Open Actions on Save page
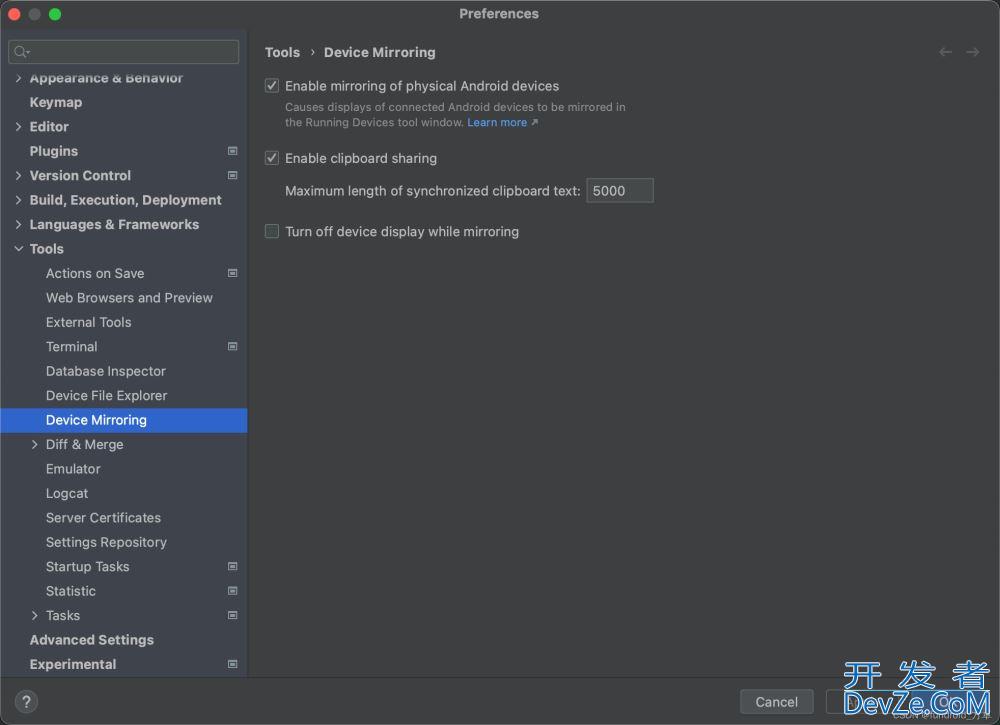1000x725 pixels. (x=95, y=273)
